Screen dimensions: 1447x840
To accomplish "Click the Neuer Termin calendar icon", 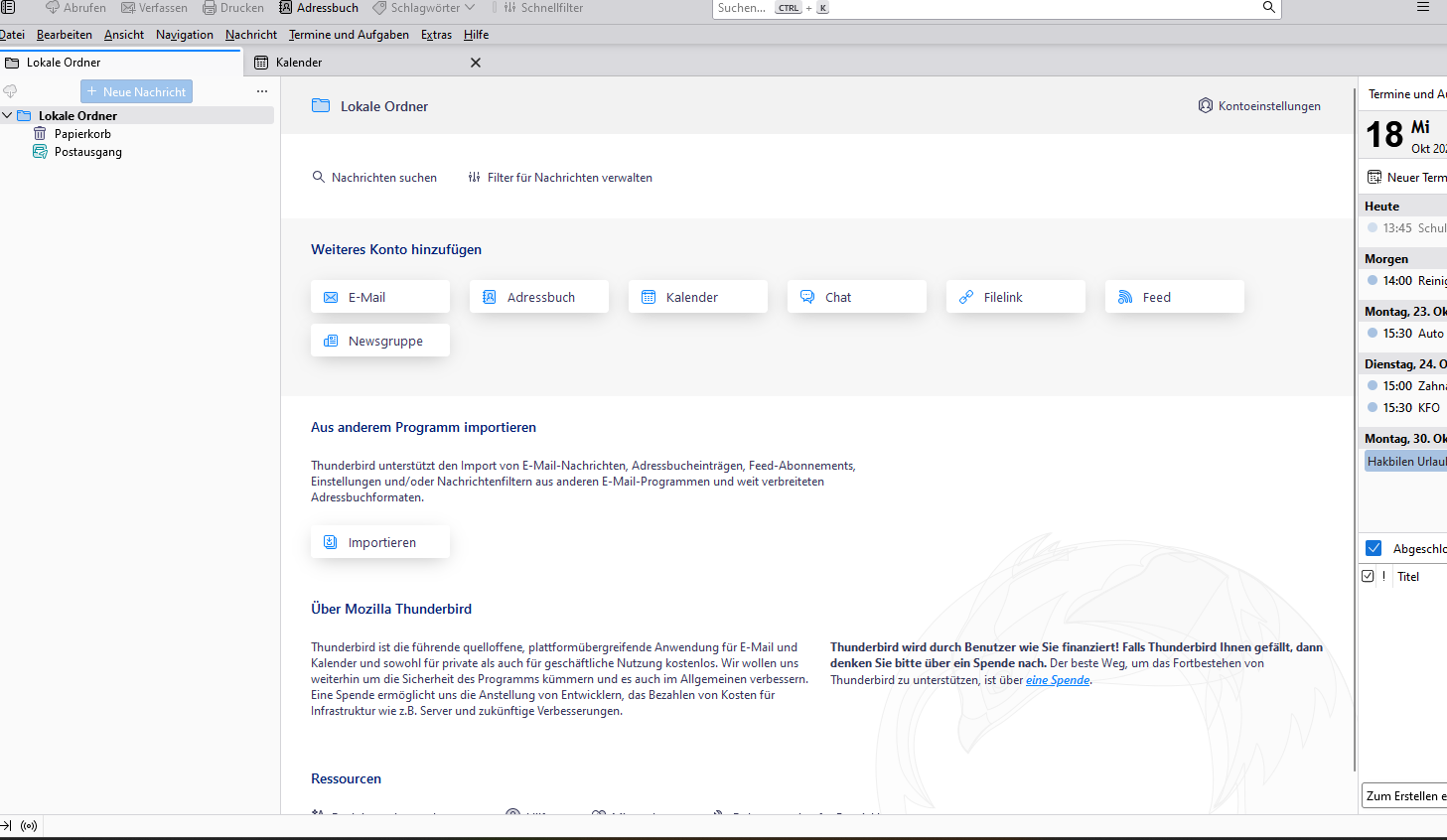I will coord(1375,177).
